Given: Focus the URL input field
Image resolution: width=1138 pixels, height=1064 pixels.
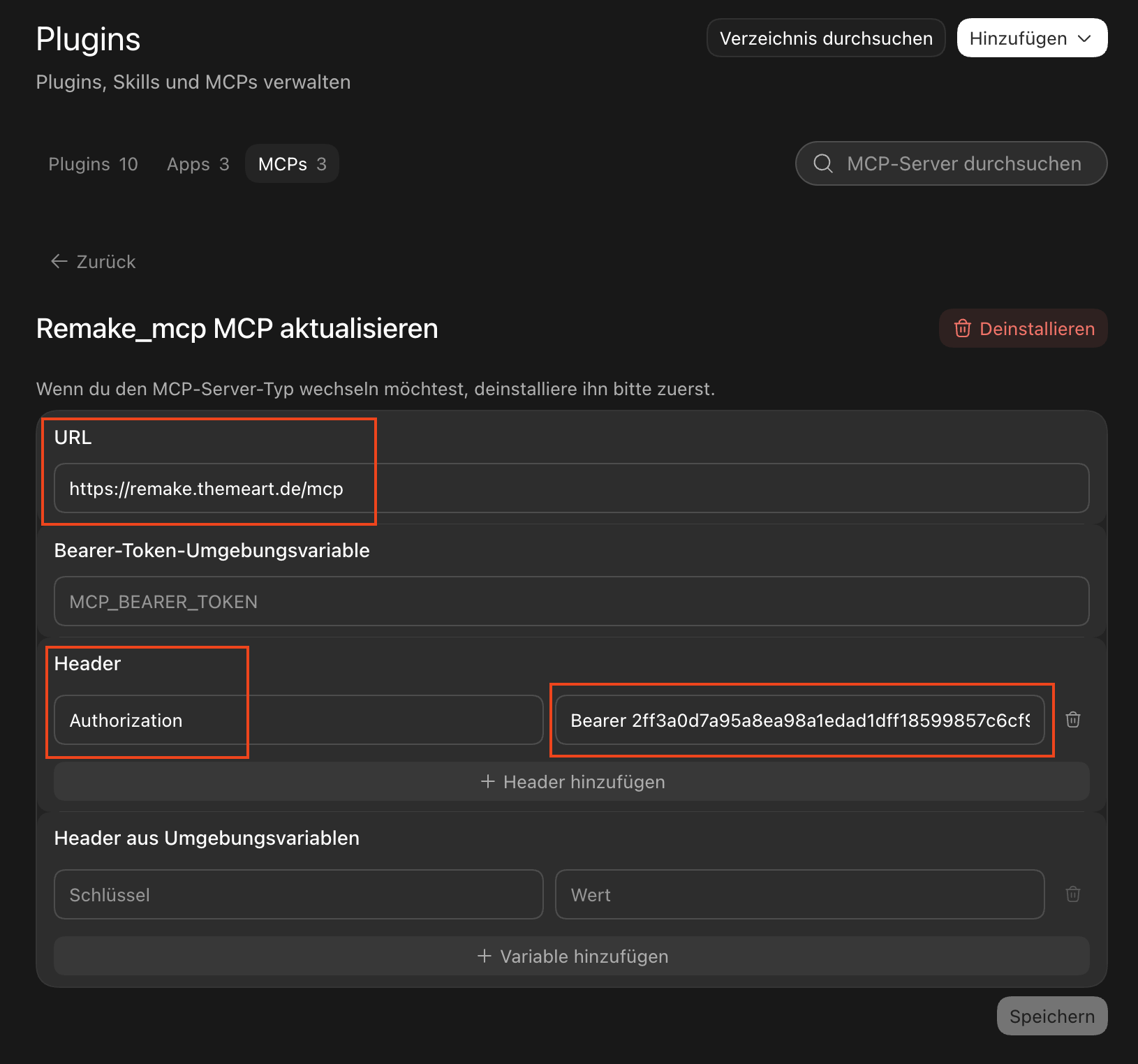Looking at the screenshot, I should (x=572, y=488).
